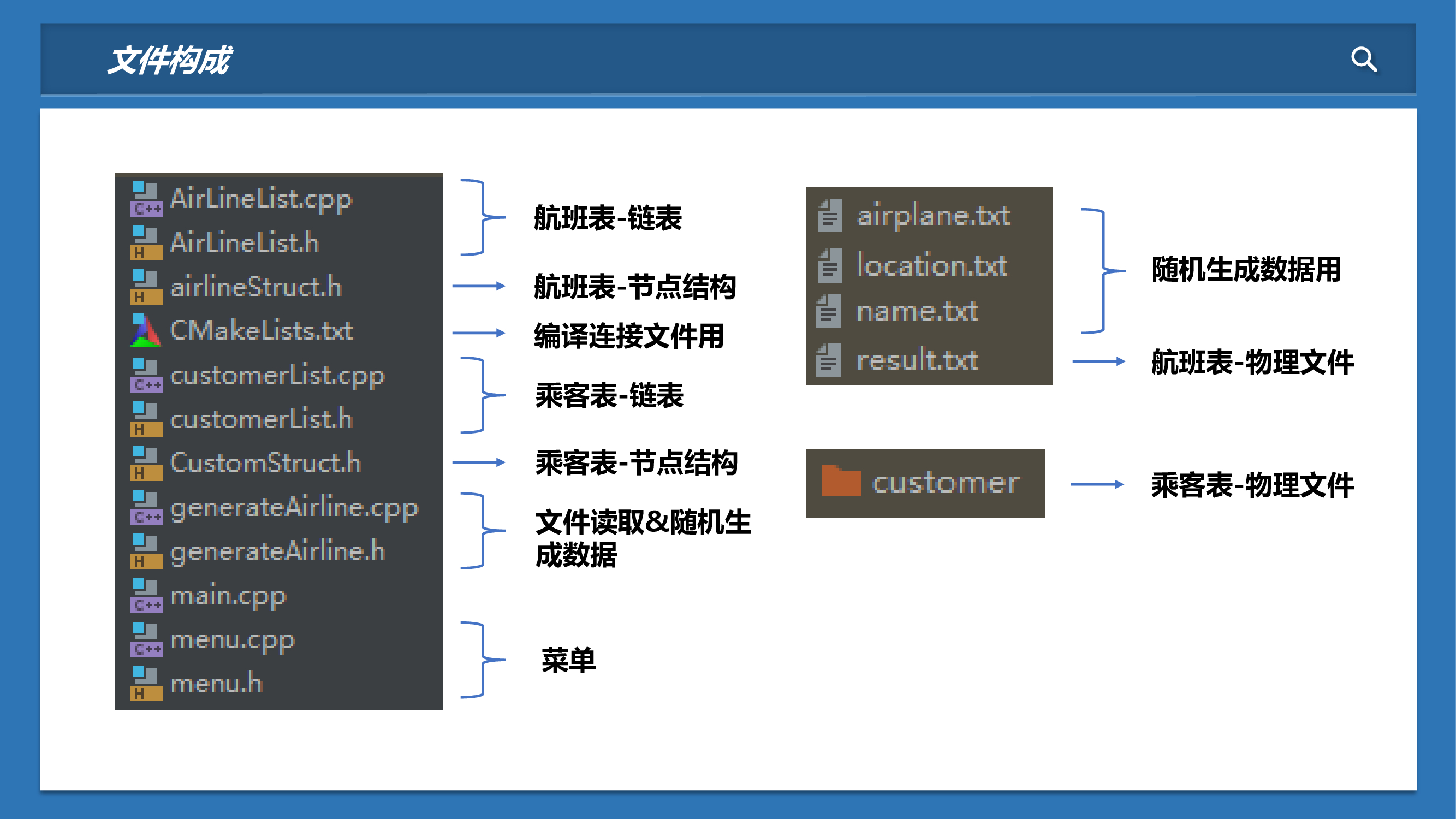
Task: Select the generateAirline.h file name
Action: 277,551
